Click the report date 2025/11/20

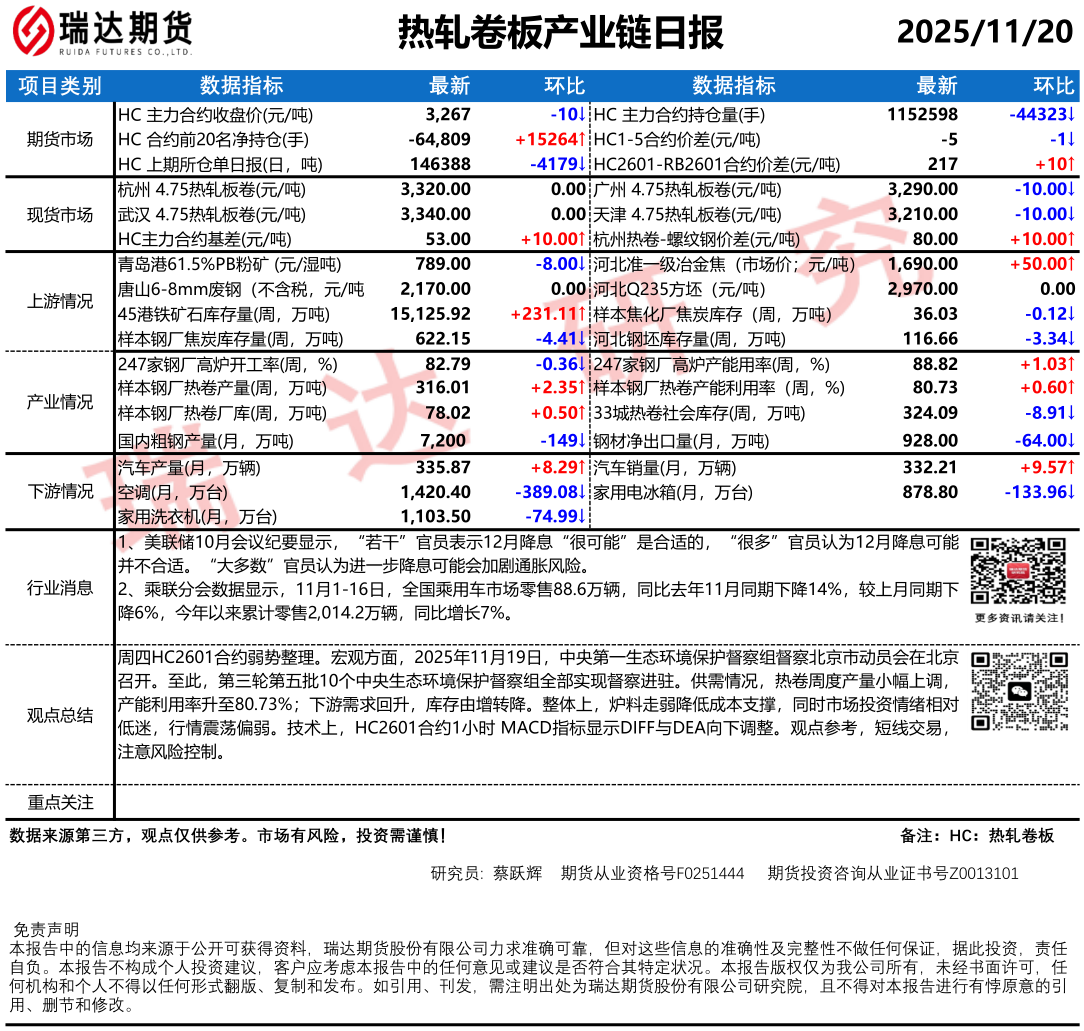984,33
